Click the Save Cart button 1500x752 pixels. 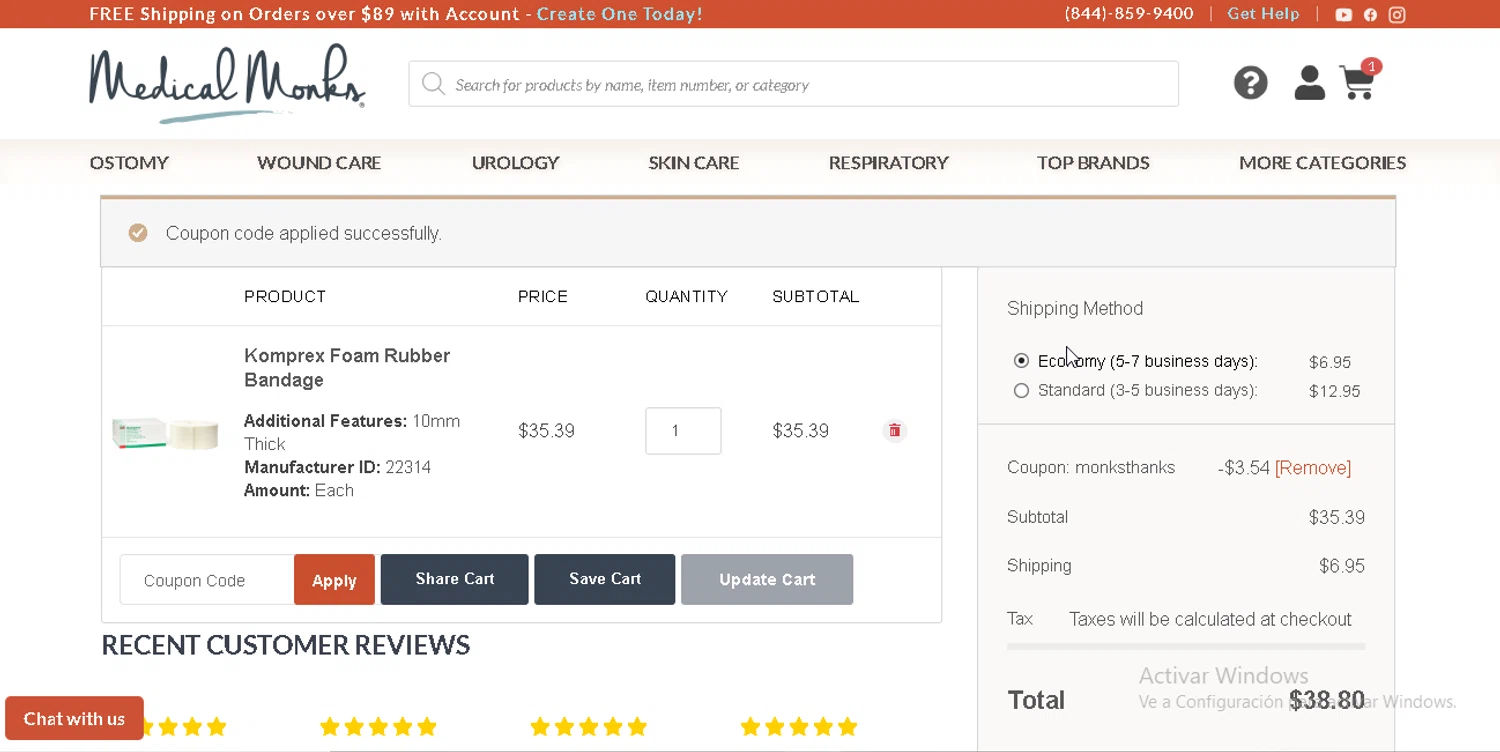coord(604,579)
